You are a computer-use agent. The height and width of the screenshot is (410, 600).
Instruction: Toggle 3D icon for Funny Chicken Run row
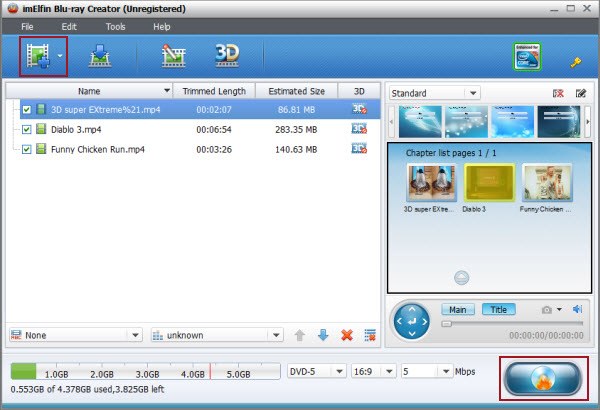point(359,149)
